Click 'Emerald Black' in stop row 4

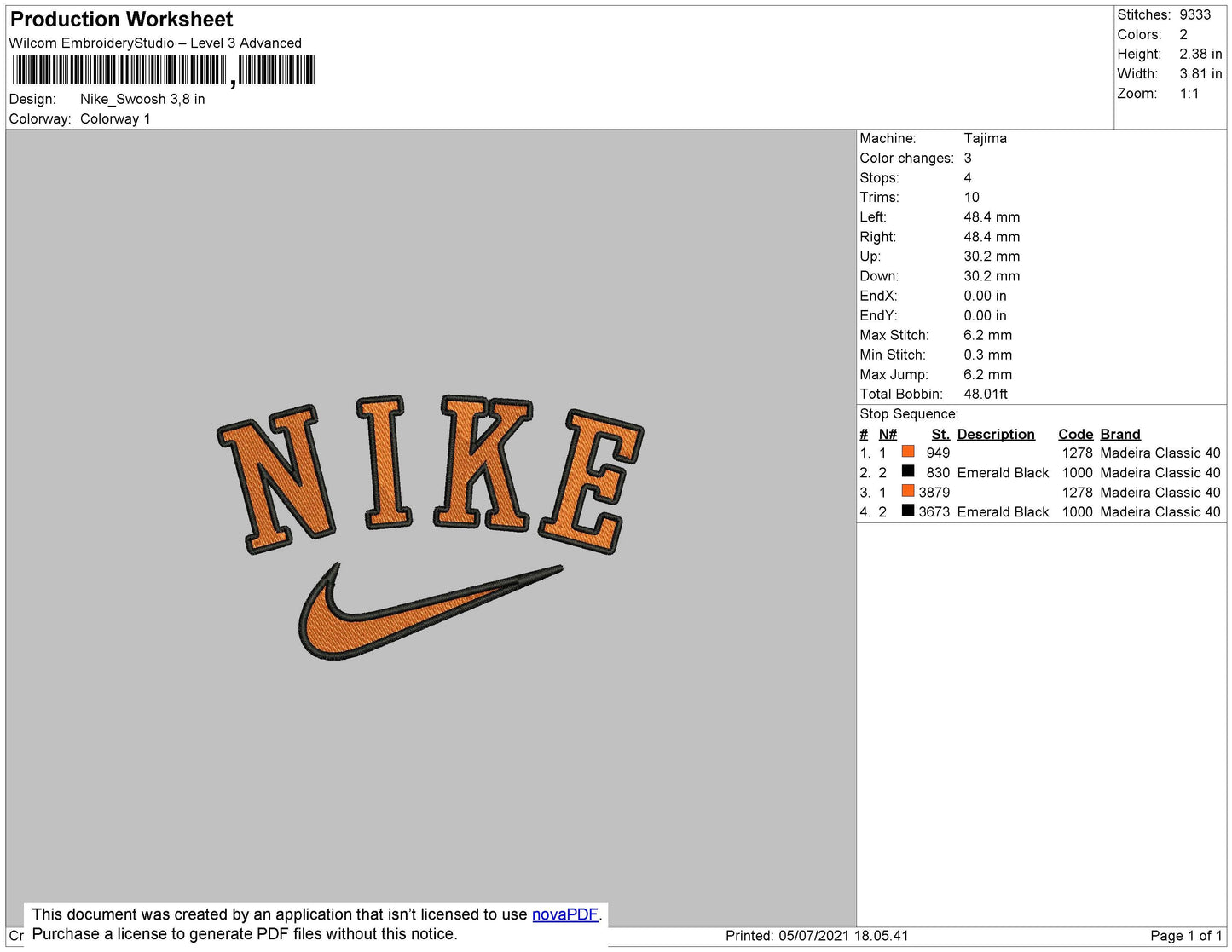point(1003,511)
